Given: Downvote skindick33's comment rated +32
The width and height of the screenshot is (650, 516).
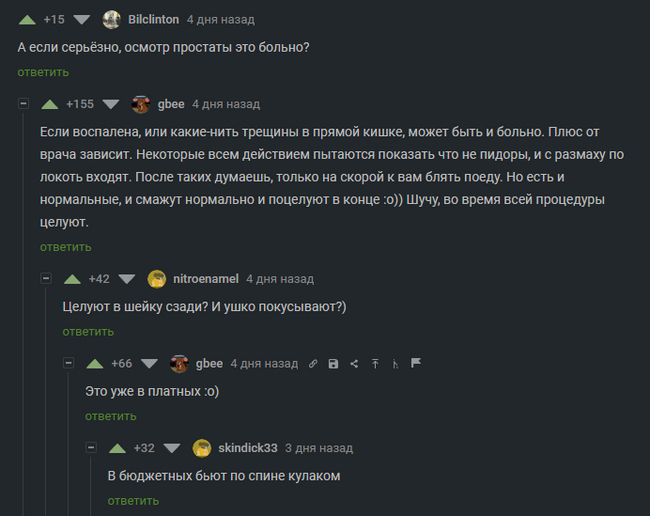Looking at the screenshot, I should [171, 448].
